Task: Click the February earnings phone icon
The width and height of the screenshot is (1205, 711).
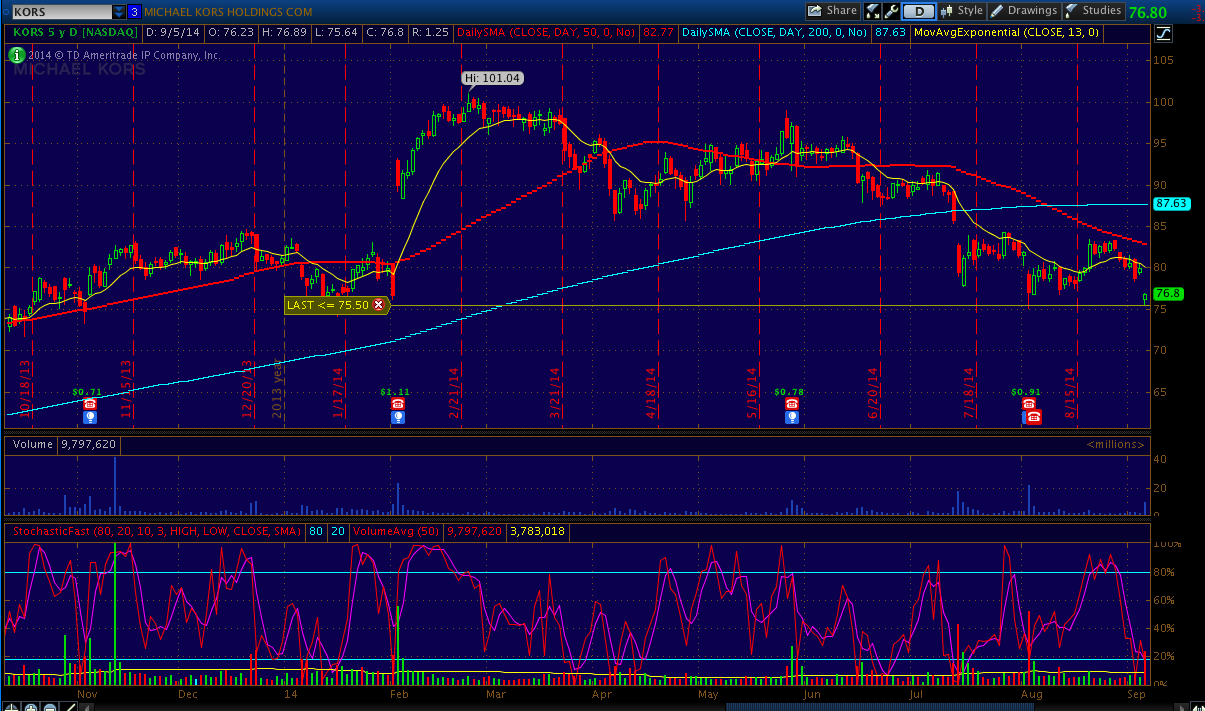Action: click(x=398, y=404)
